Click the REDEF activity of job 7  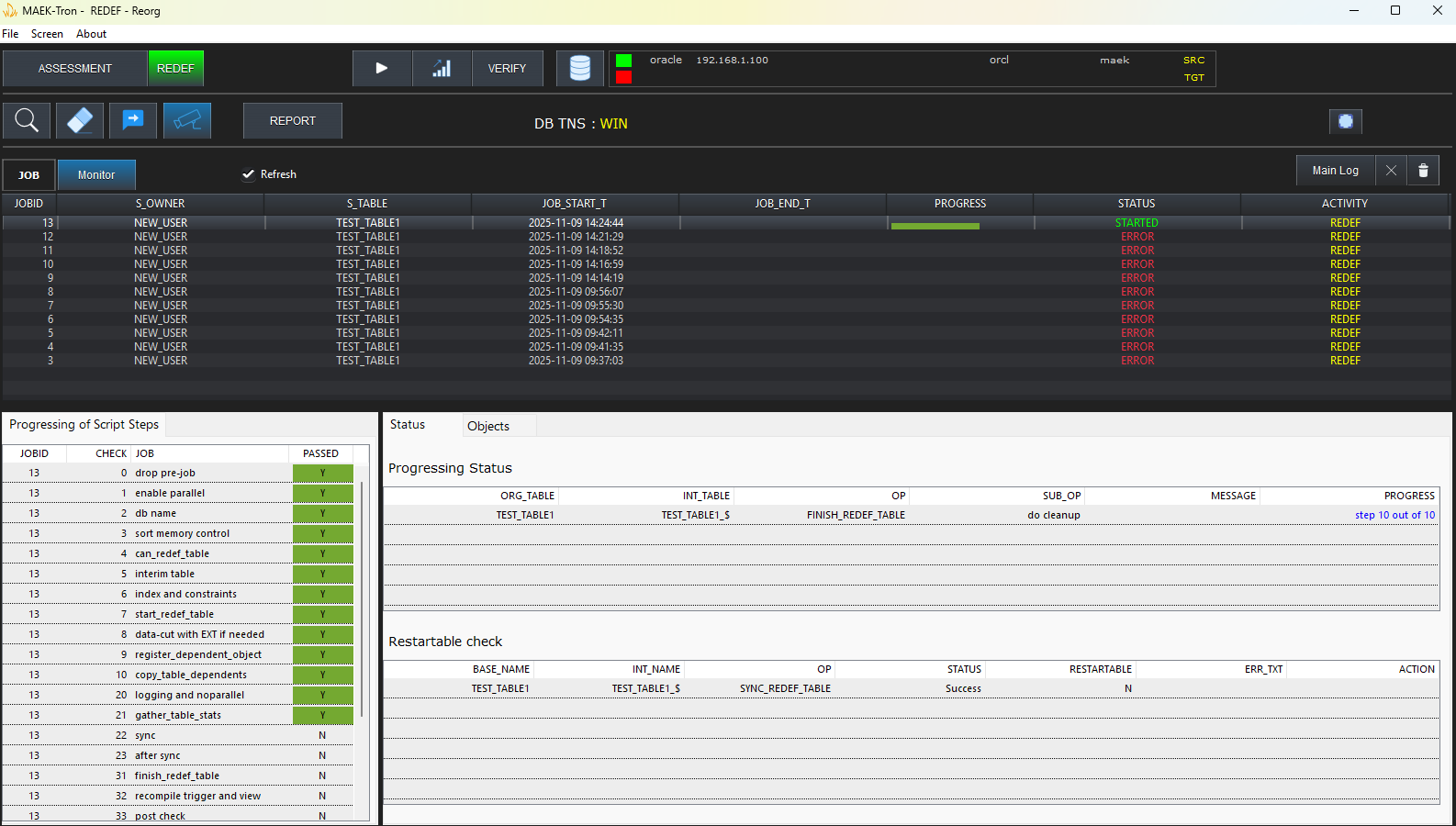[1345, 306]
